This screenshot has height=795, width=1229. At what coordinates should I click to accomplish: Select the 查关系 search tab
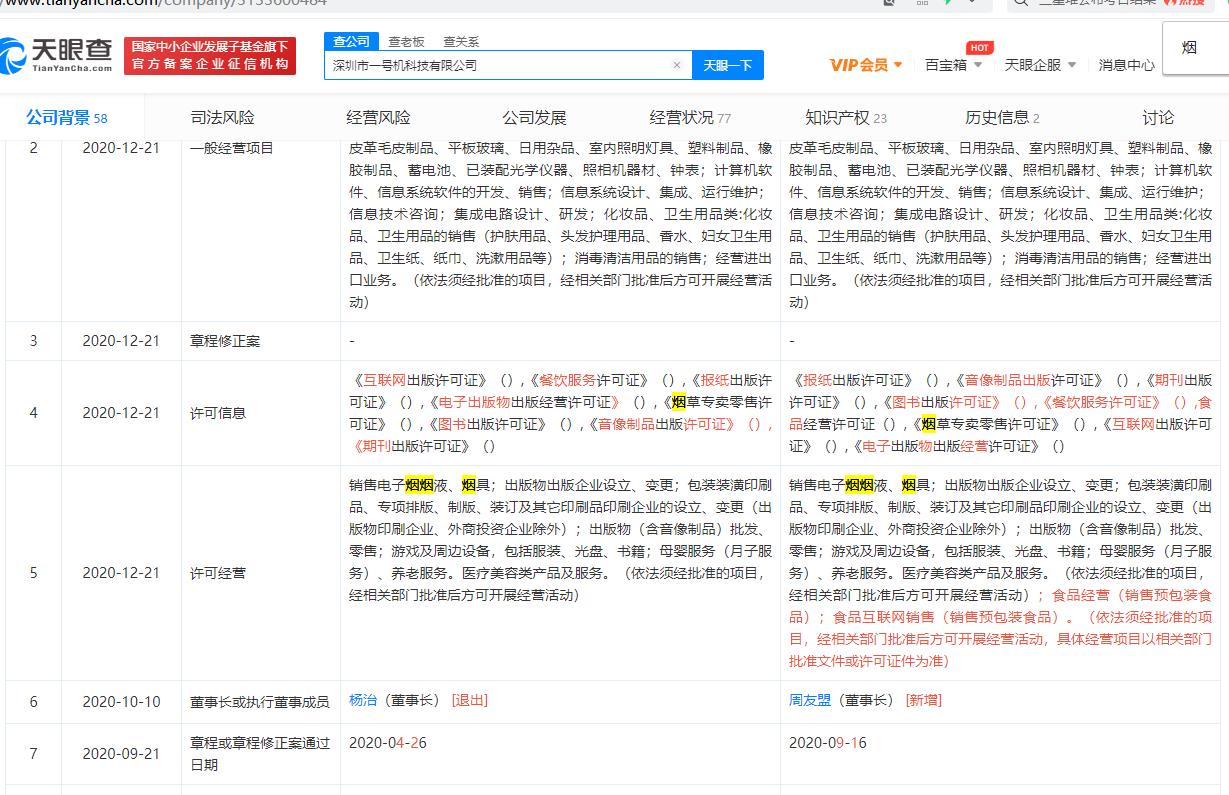pos(460,41)
